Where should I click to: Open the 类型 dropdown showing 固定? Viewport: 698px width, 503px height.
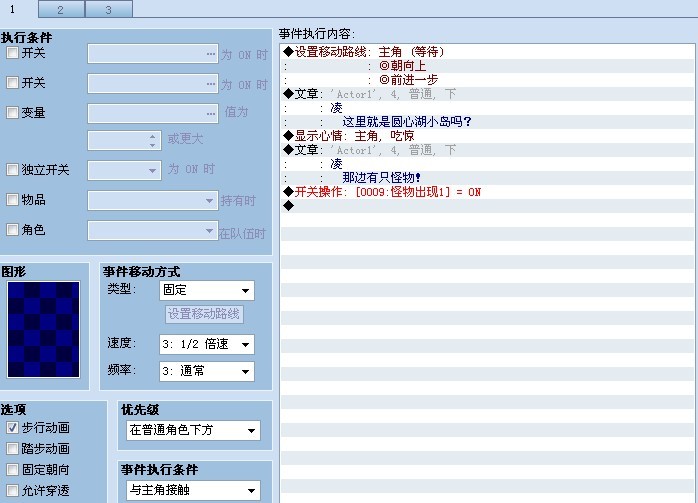pos(207,290)
